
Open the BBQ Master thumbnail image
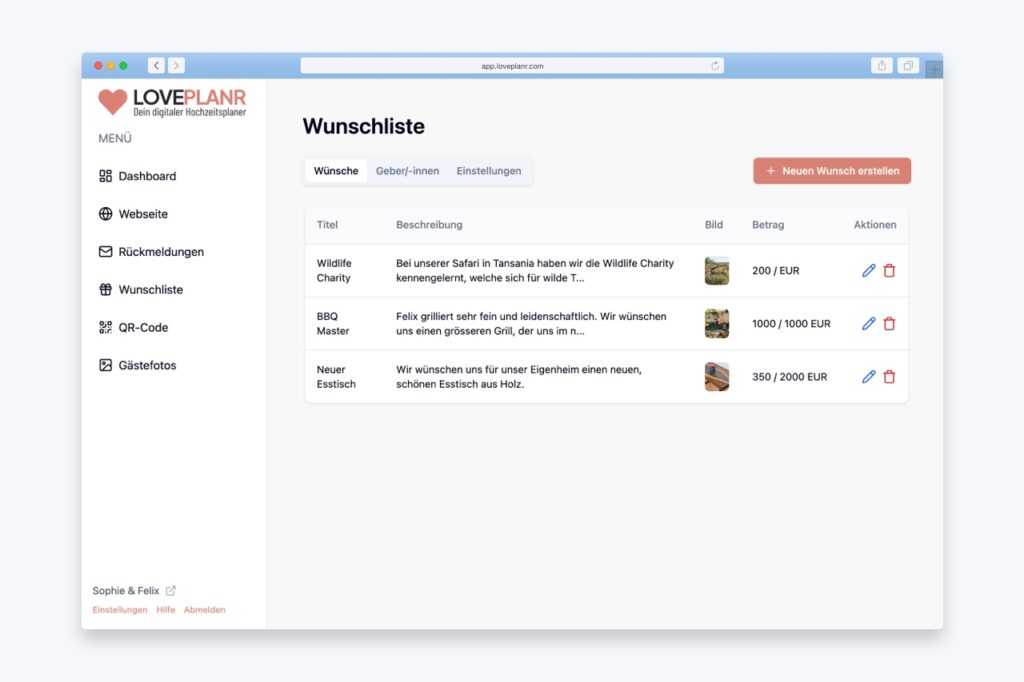click(716, 324)
